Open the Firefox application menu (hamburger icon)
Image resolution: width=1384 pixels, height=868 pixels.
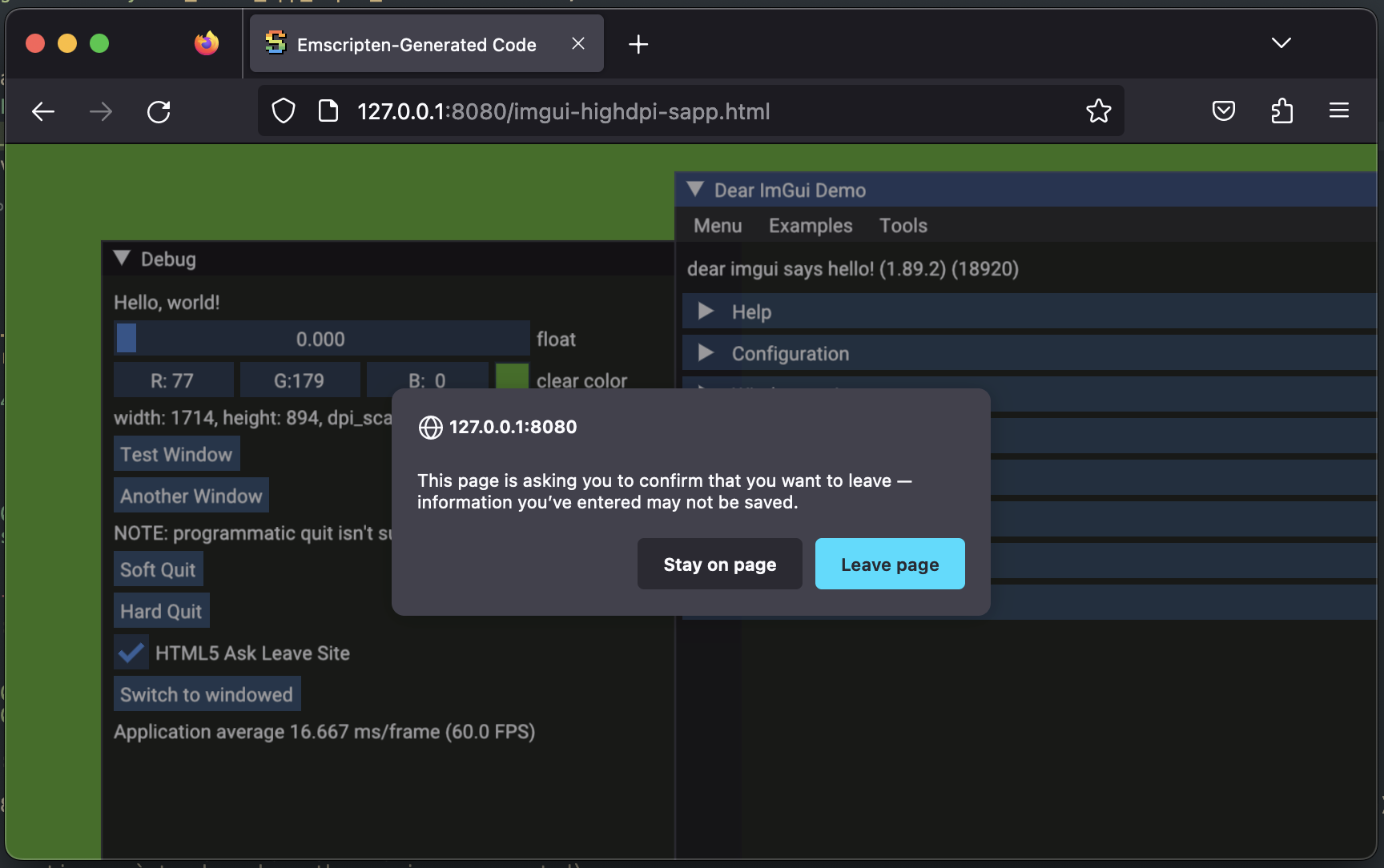(1338, 111)
